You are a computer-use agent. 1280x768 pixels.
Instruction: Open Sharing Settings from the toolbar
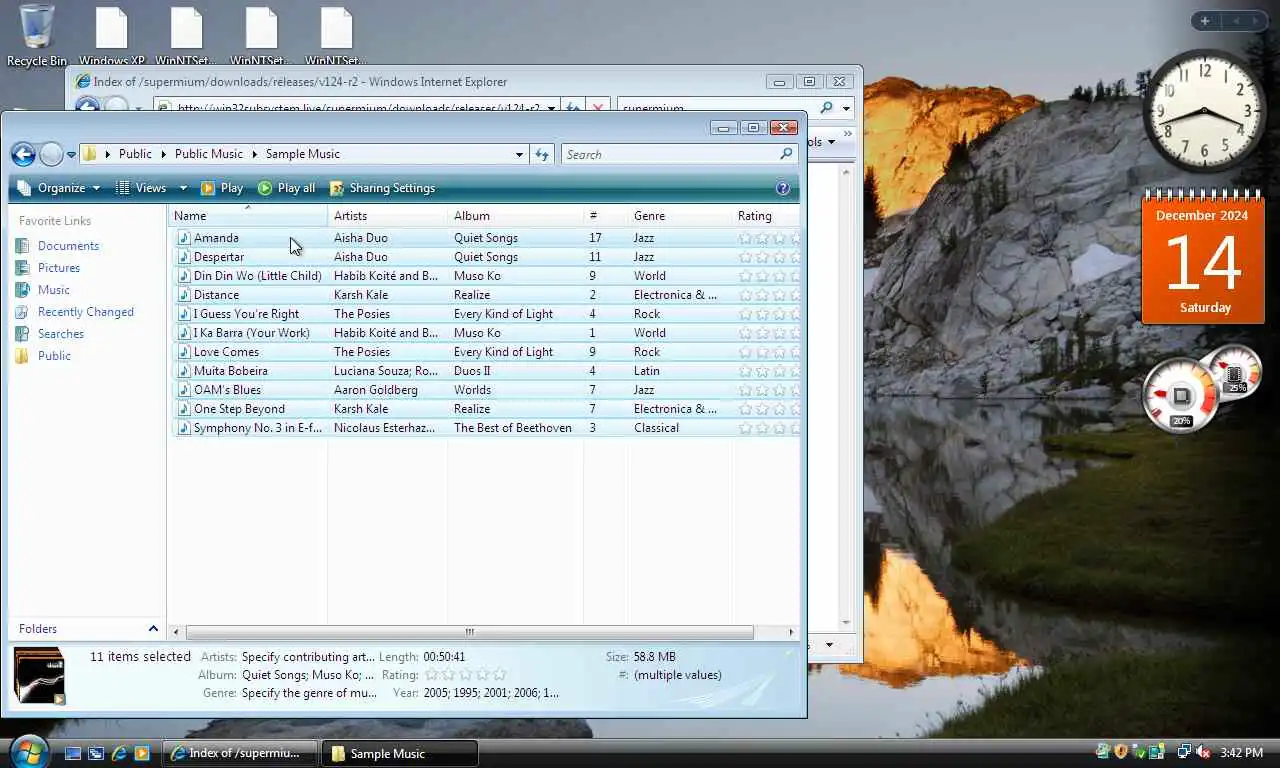[x=382, y=188]
